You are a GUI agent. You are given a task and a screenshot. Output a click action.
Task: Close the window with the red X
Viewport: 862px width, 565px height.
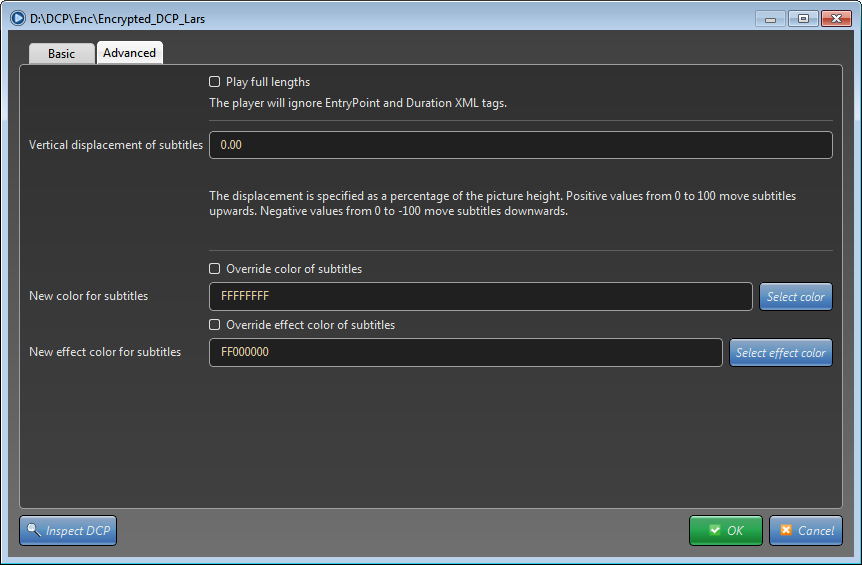[x=836, y=19]
